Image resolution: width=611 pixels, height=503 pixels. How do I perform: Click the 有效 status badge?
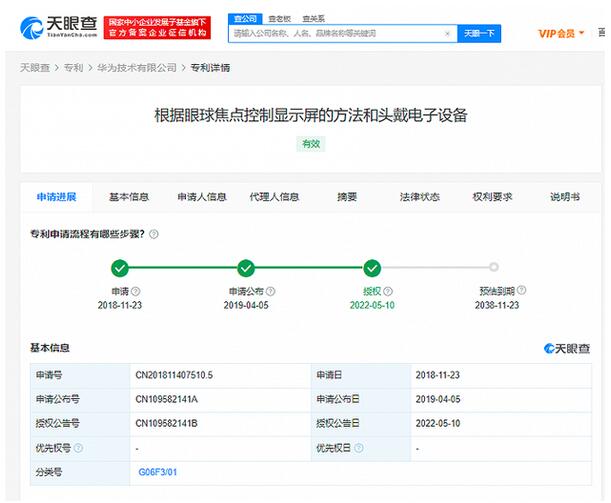(311, 144)
